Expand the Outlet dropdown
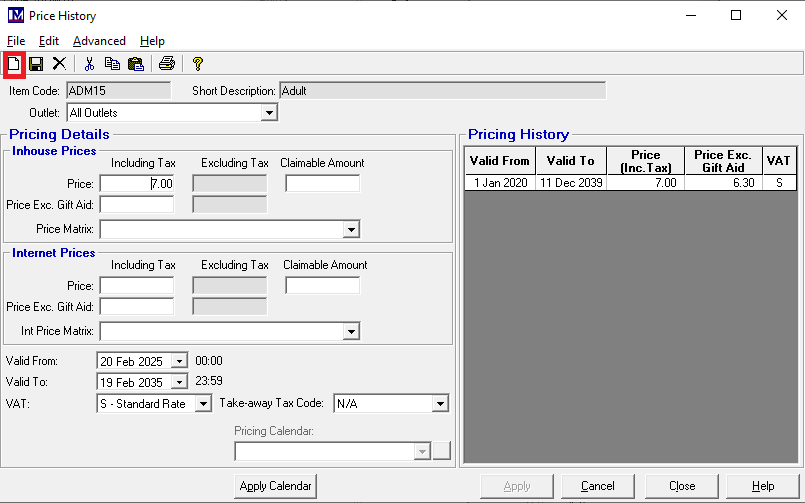Image resolution: width=805 pixels, height=503 pixels. (x=269, y=113)
